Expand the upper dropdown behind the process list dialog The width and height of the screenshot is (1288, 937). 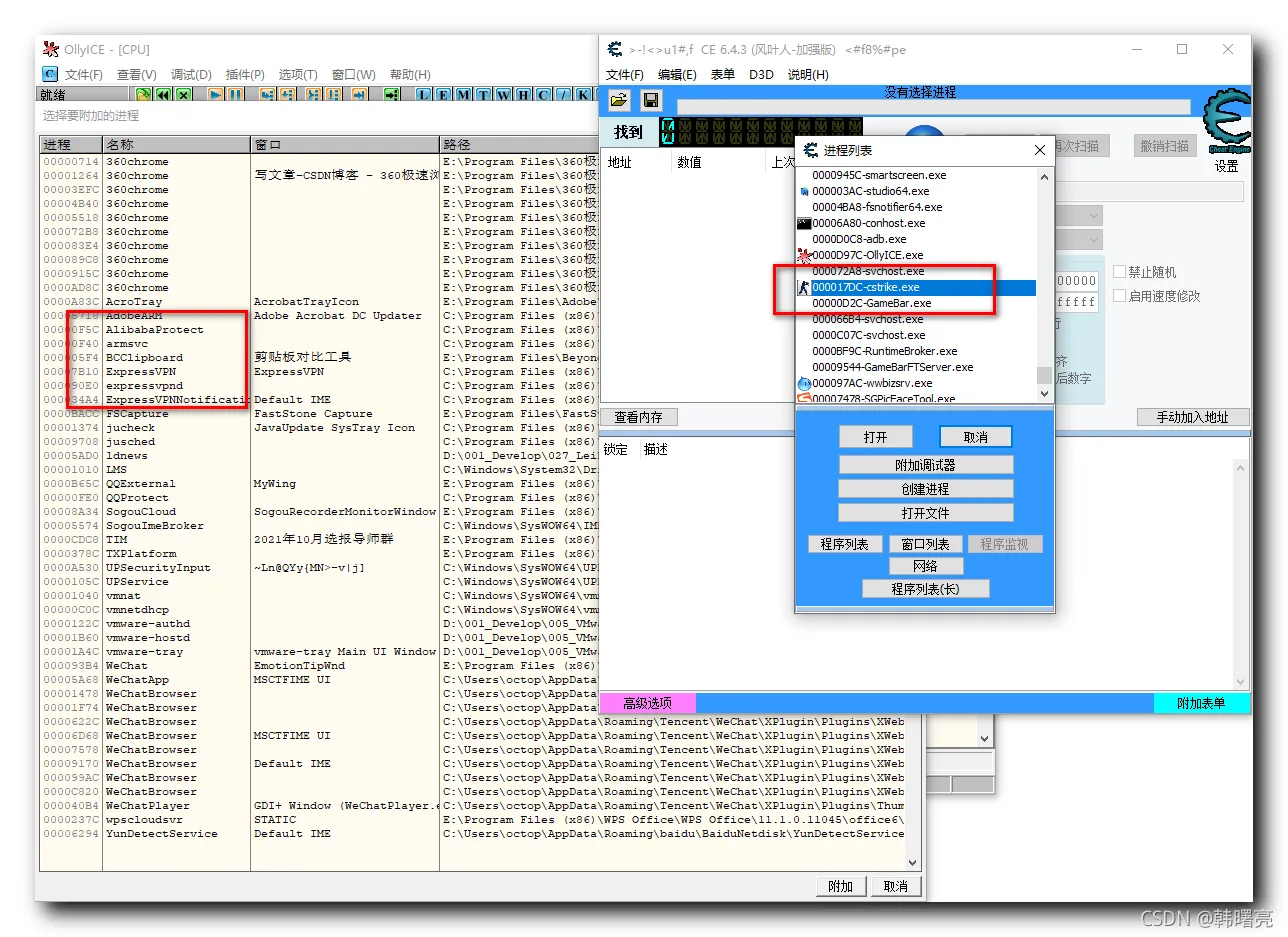(1093, 216)
